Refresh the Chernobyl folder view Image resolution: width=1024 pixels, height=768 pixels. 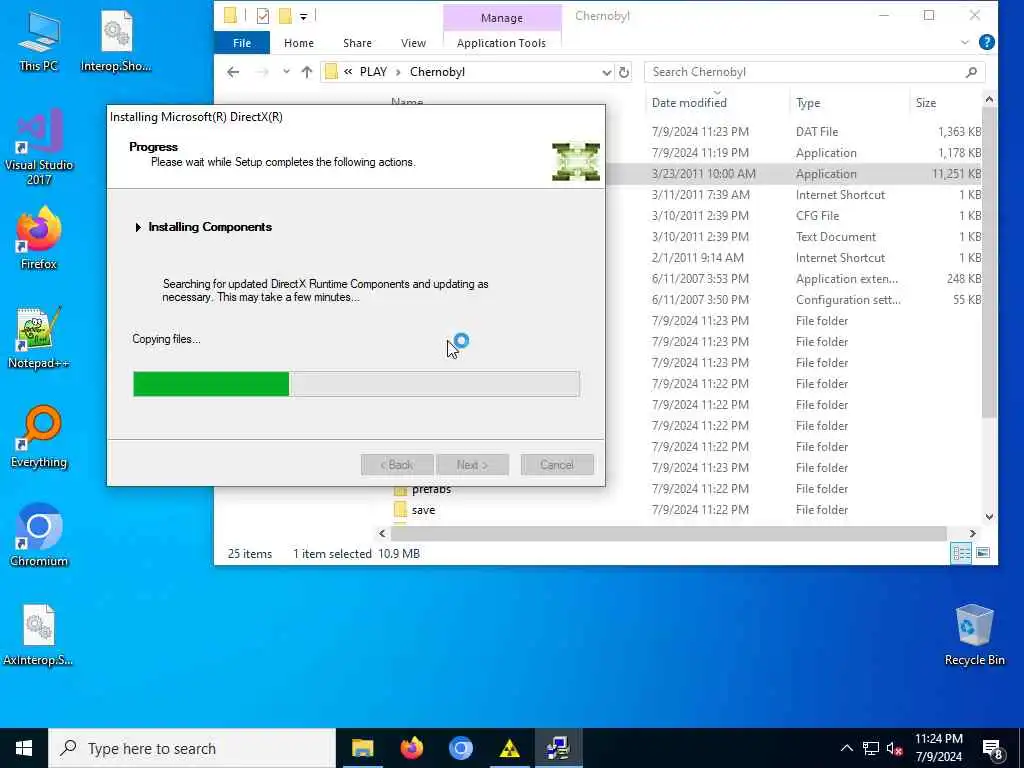pos(624,72)
